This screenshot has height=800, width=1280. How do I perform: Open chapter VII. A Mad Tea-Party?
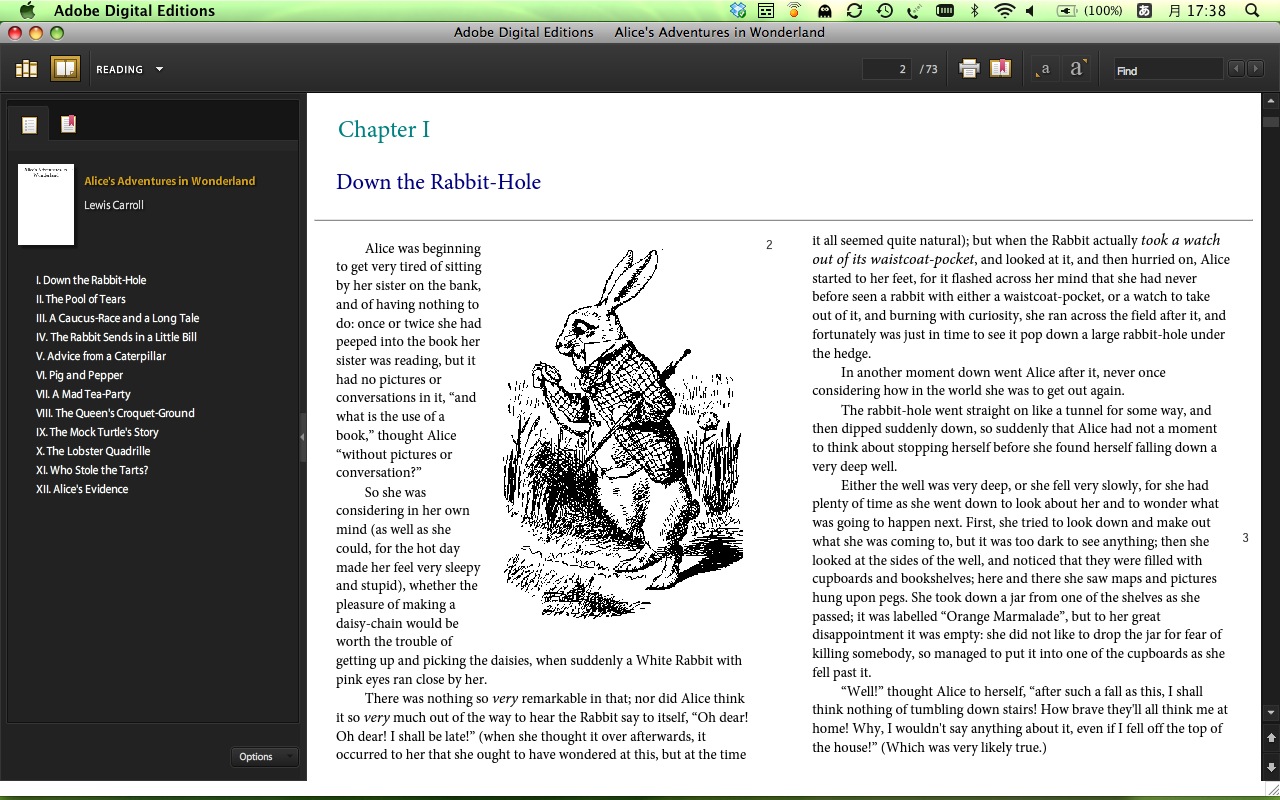tap(83, 394)
